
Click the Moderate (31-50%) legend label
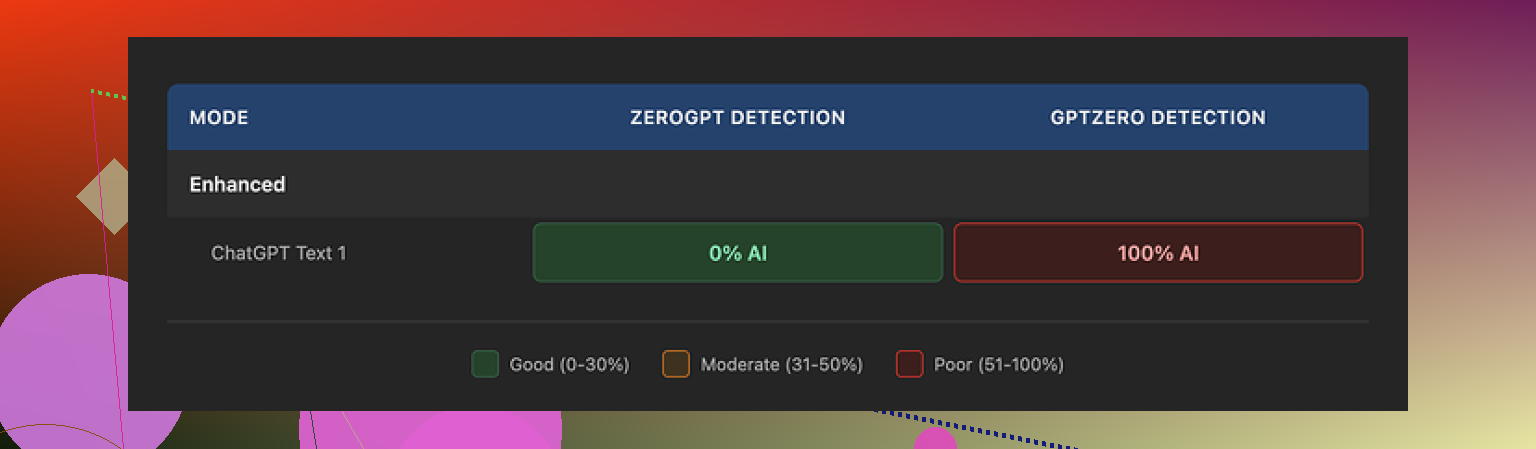[x=781, y=364]
